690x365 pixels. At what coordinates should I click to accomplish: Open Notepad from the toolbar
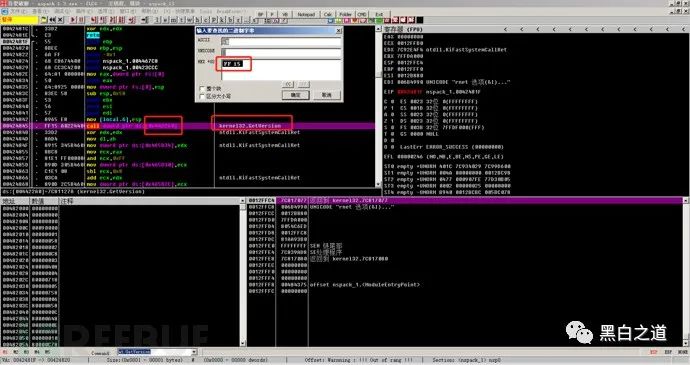coord(306,14)
